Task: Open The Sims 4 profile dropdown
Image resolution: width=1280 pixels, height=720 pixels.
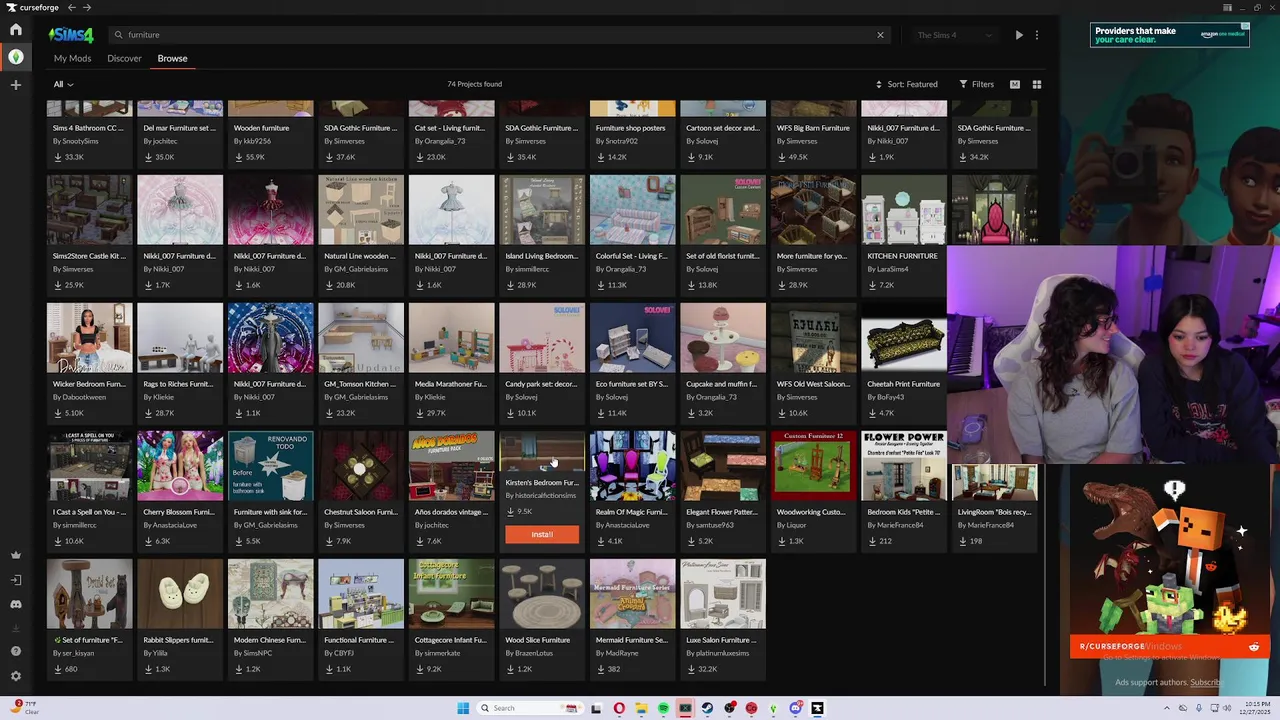Action: pos(954,35)
